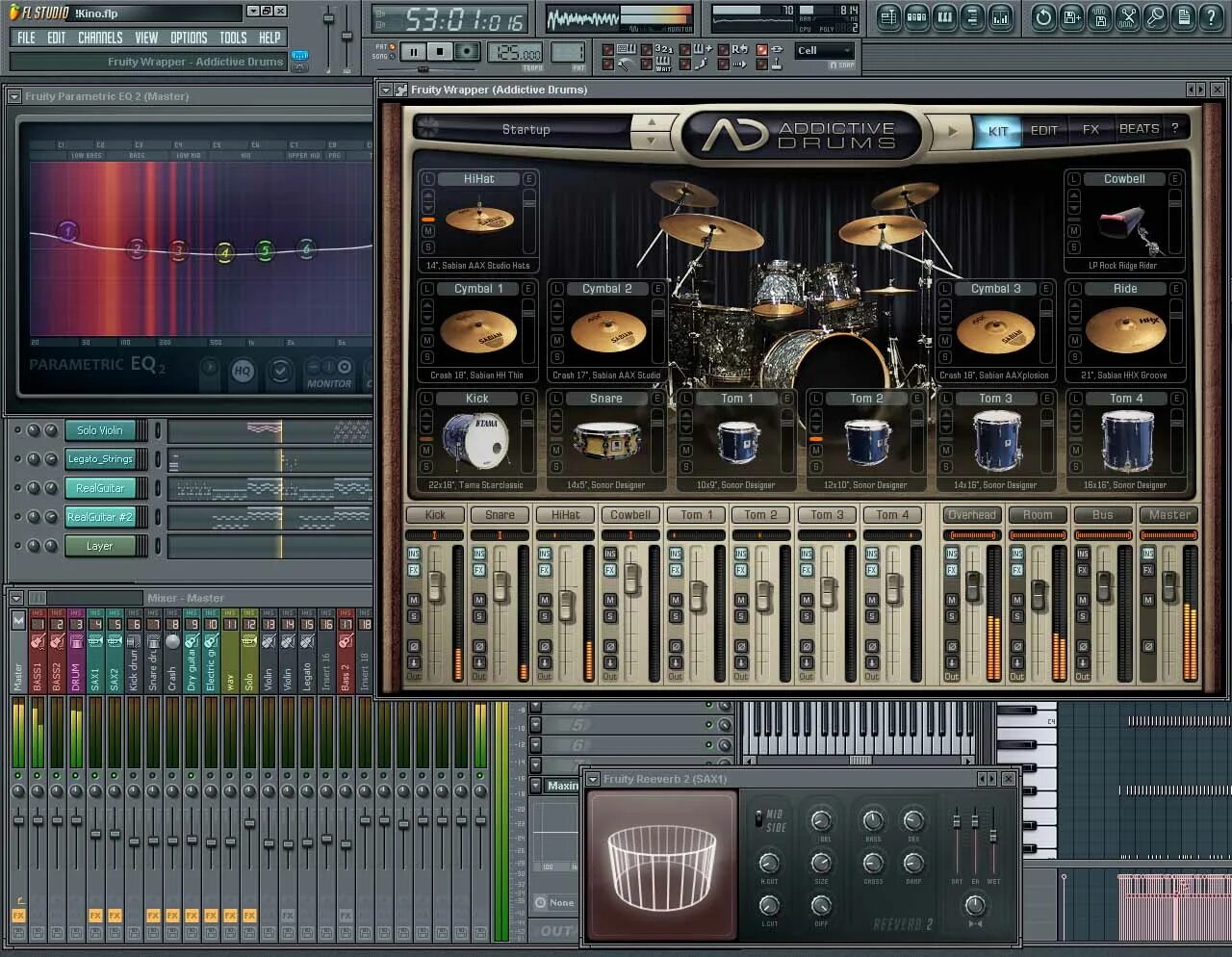1232x957 pixels.
Task: Open the None effect slot selector
Action: click(x=554, y=903)
